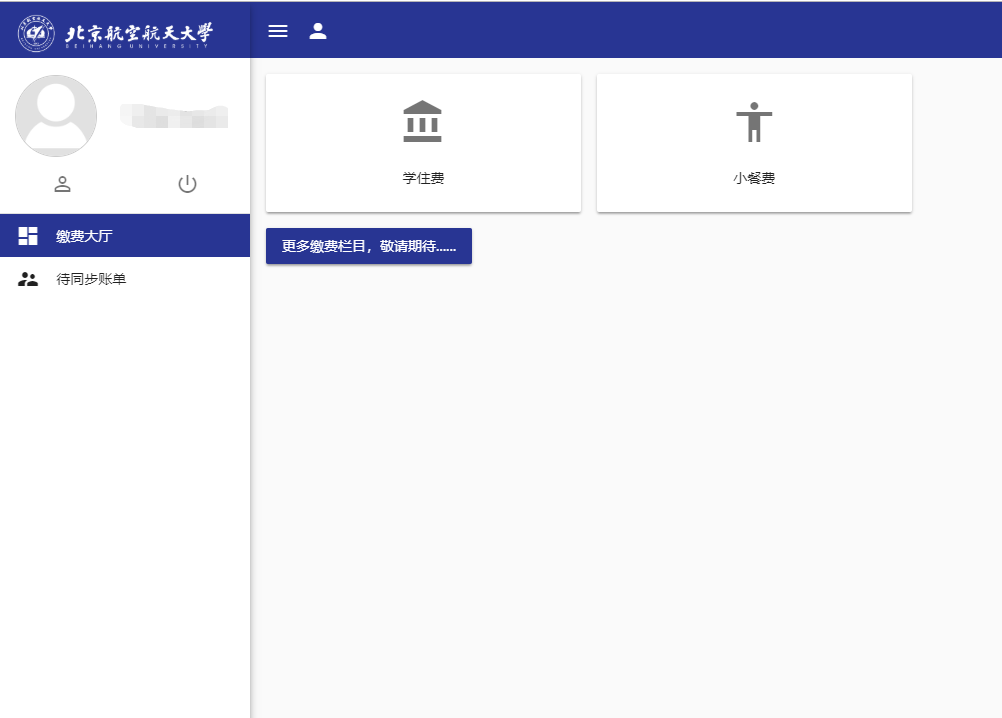This screenshot has width=1002, height=718.
Task: Click the people icon beside 待同步账单
Action: [28, 280]
